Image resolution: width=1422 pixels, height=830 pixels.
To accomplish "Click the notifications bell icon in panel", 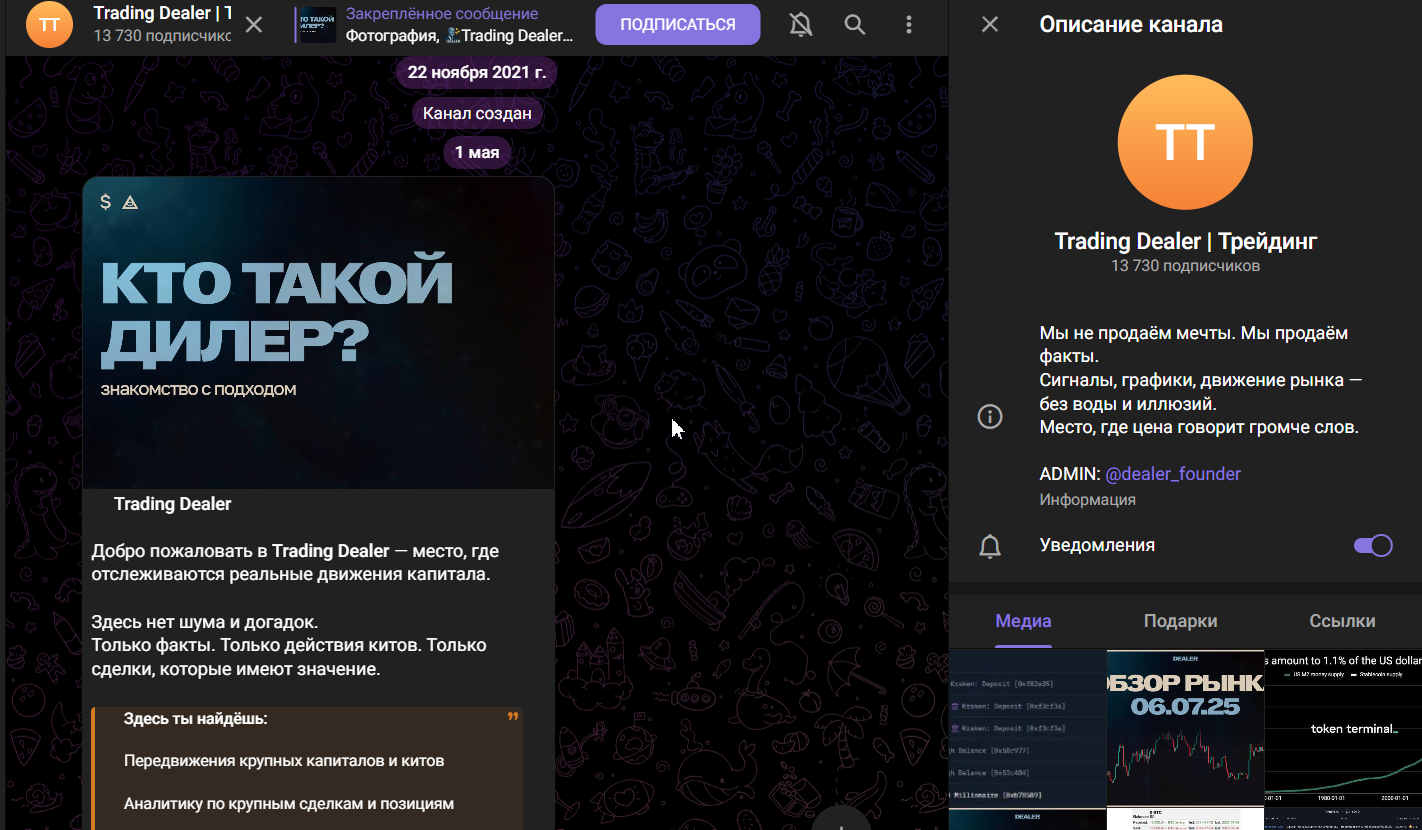I will coord(990,546).
